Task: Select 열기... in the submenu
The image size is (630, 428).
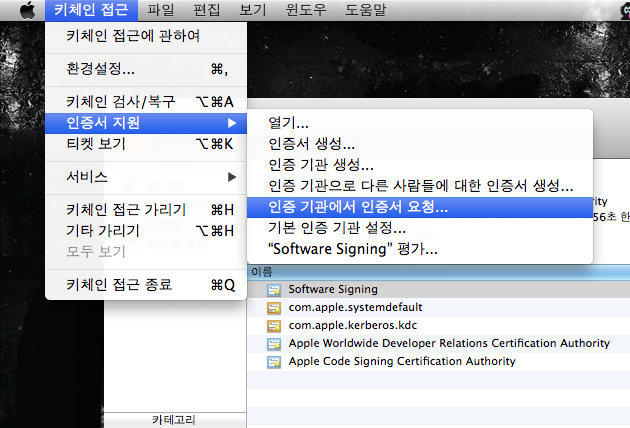Action: [x=420, y=123]
